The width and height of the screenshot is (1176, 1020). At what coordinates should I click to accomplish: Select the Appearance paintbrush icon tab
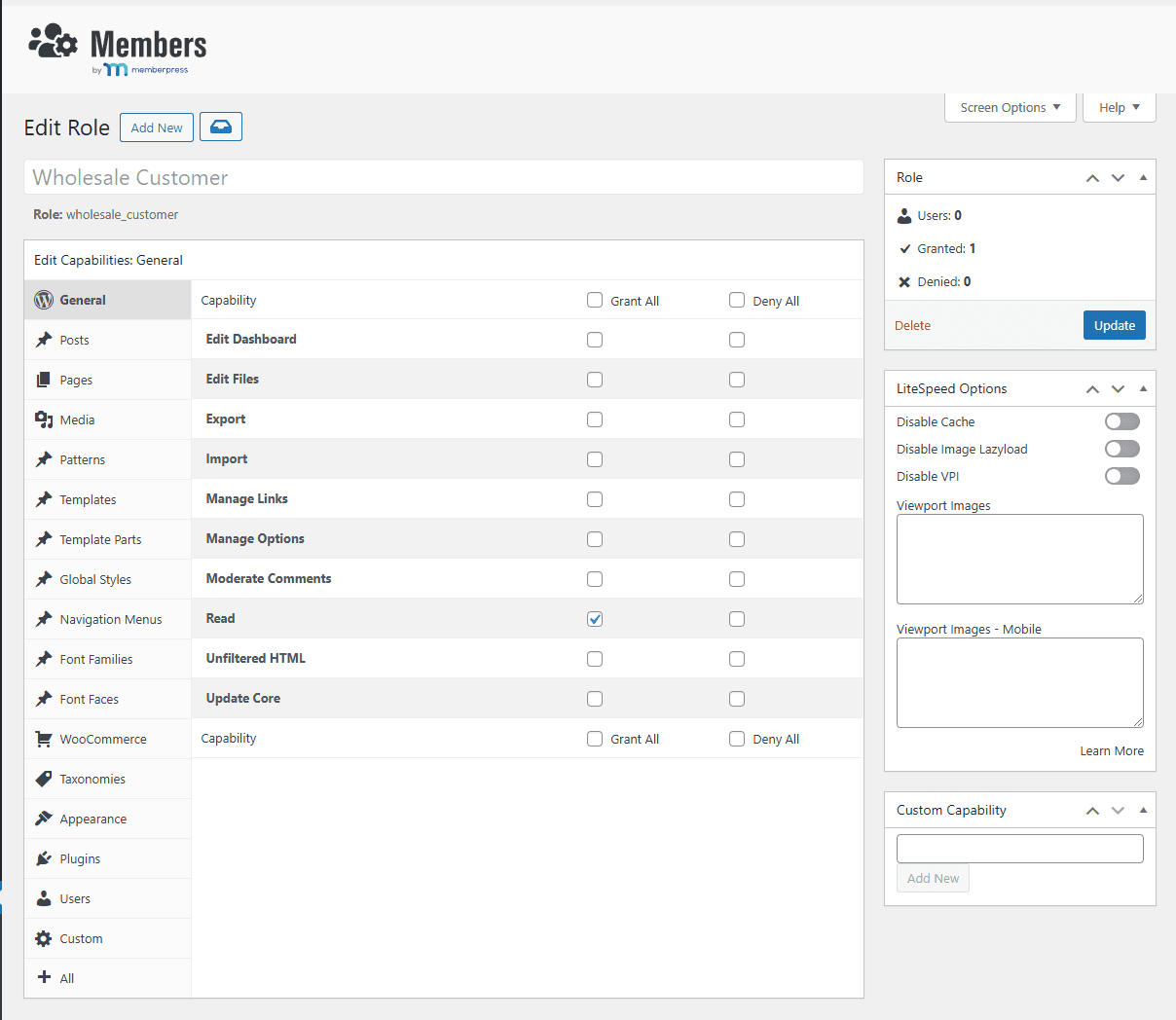tap(44, 819)
